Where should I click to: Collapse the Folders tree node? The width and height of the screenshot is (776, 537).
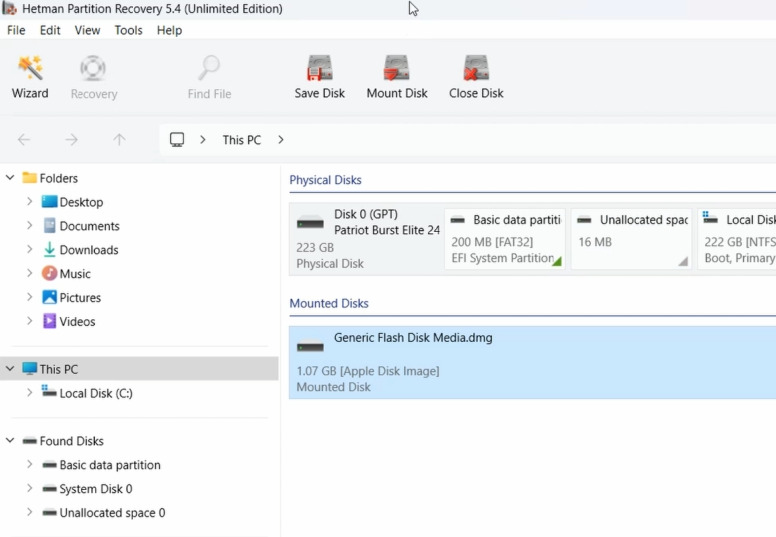[10, 177]
